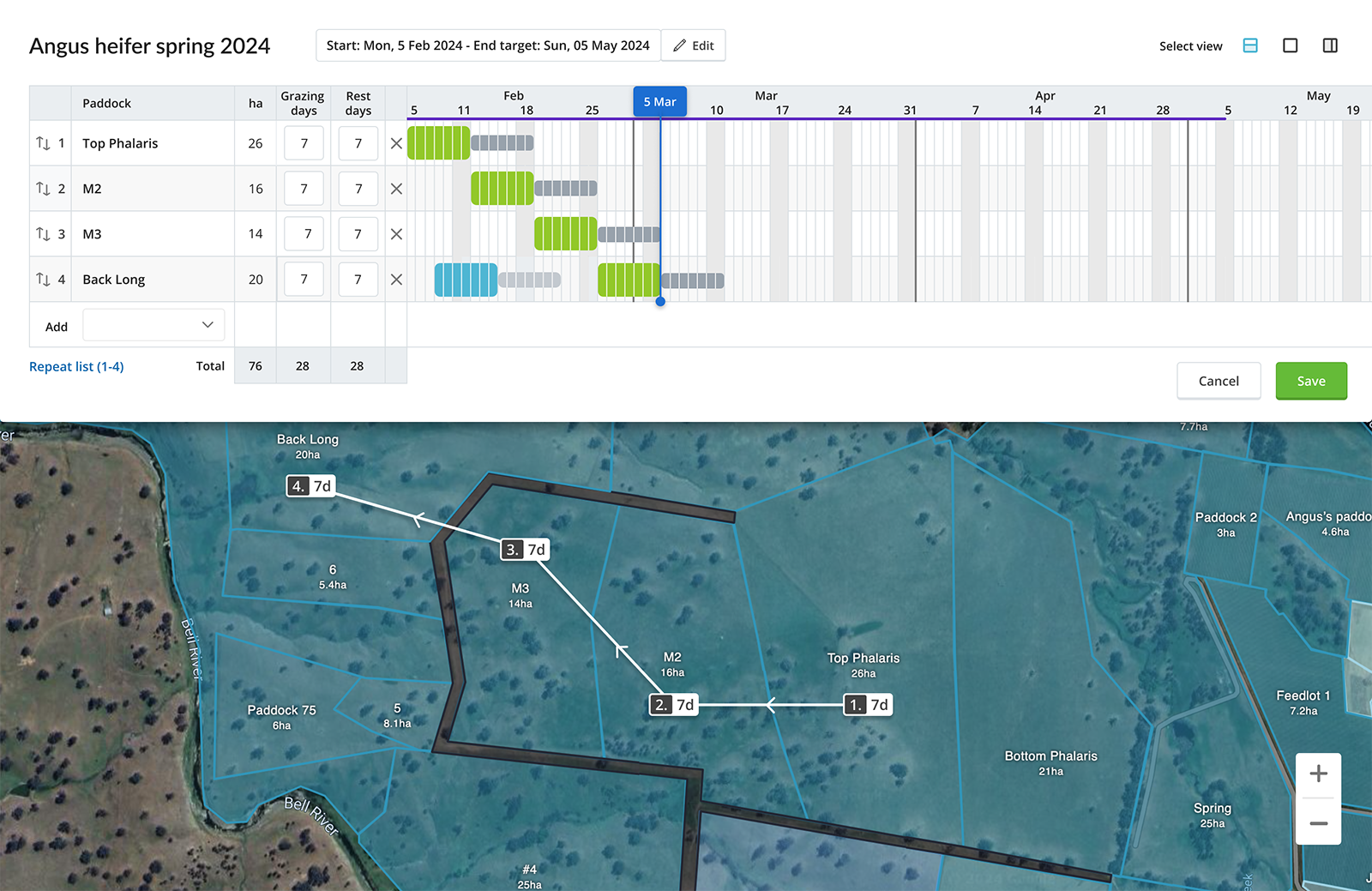
Task: Cancel the grazing plan changes
Action: tap(1219, 381)
